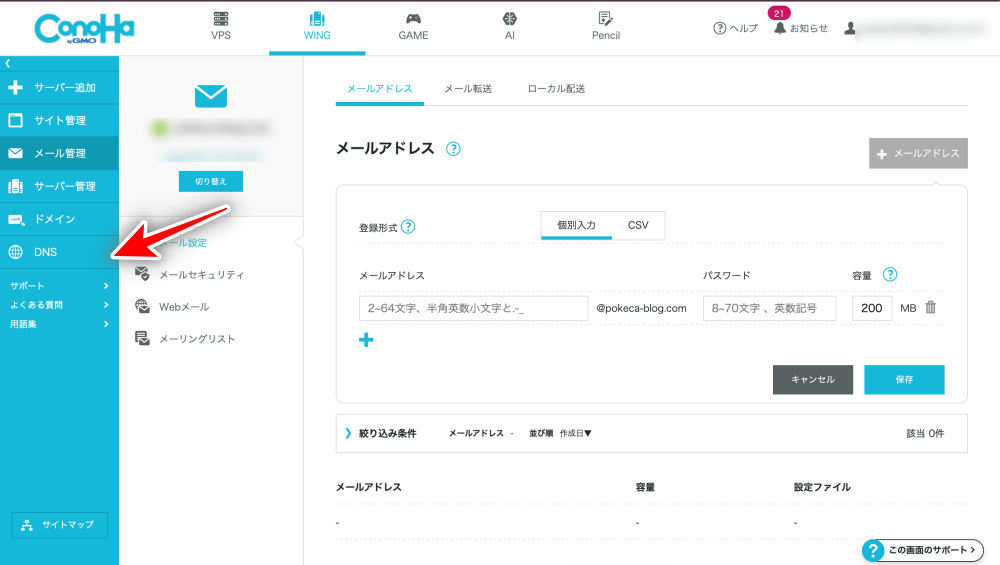
Task: Click the trash icon to delete row
Action: point(931,308)
